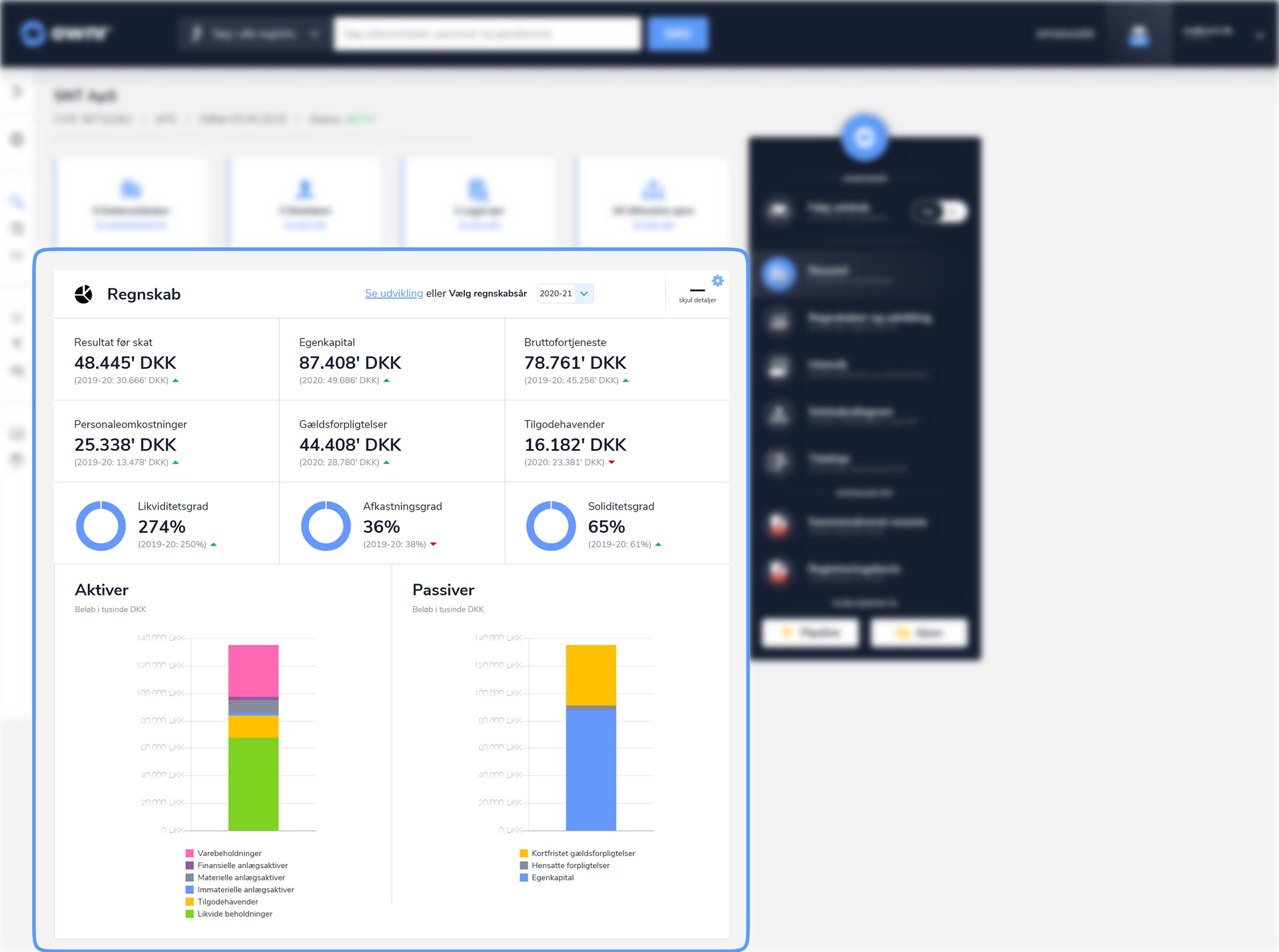The image size is (1279, 952).
Task: Flip the toggle switch in the dark side panel
Action: tap(940, 212)
